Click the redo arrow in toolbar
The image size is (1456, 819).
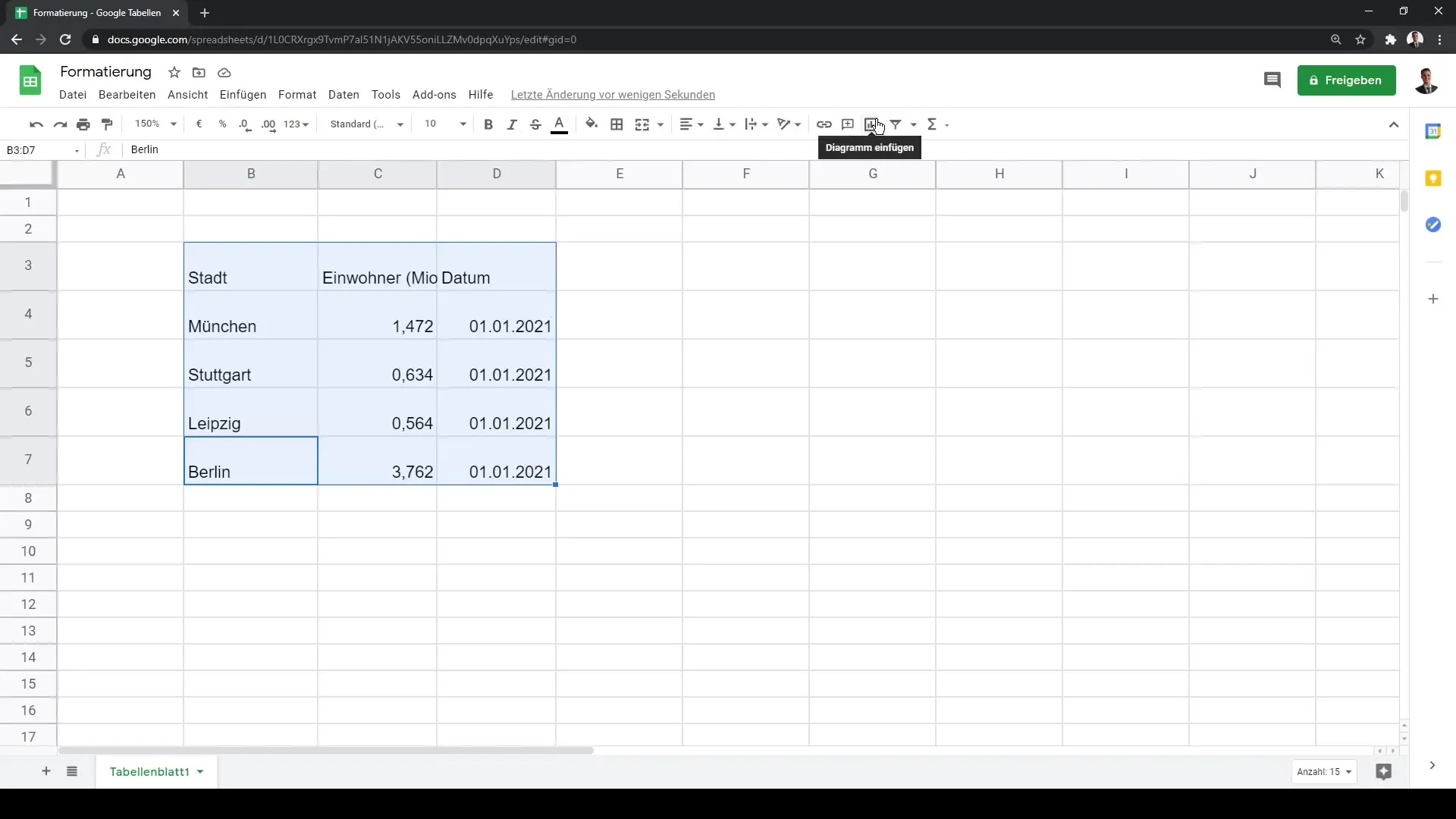click(60, 124)
